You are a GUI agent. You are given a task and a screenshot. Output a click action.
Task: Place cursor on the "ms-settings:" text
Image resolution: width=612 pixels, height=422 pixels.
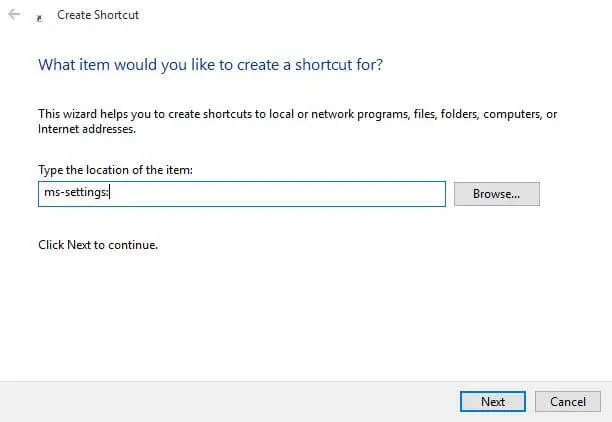click(x=76, y=192)
